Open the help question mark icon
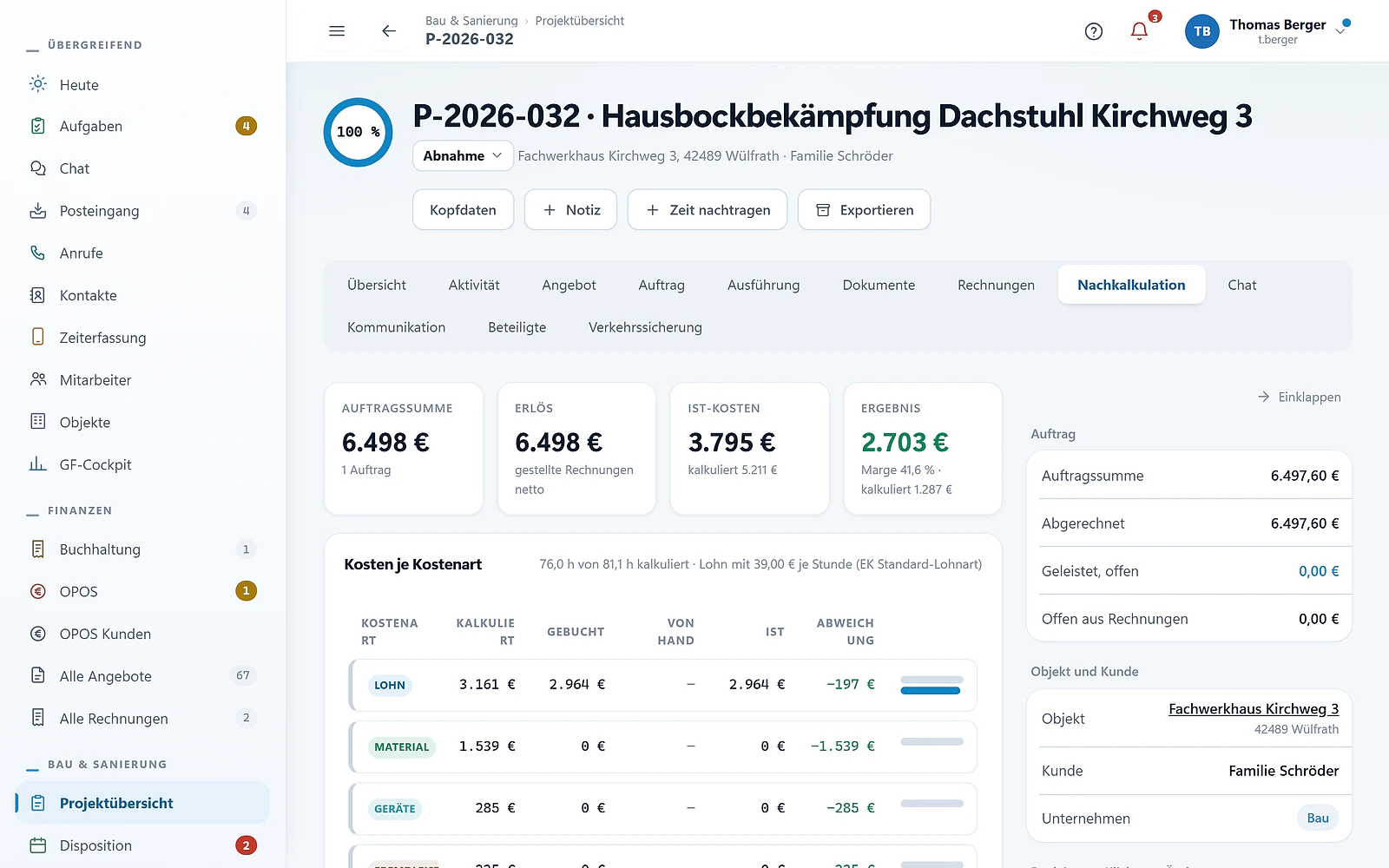1389x868 pixels. (1094, 31)
